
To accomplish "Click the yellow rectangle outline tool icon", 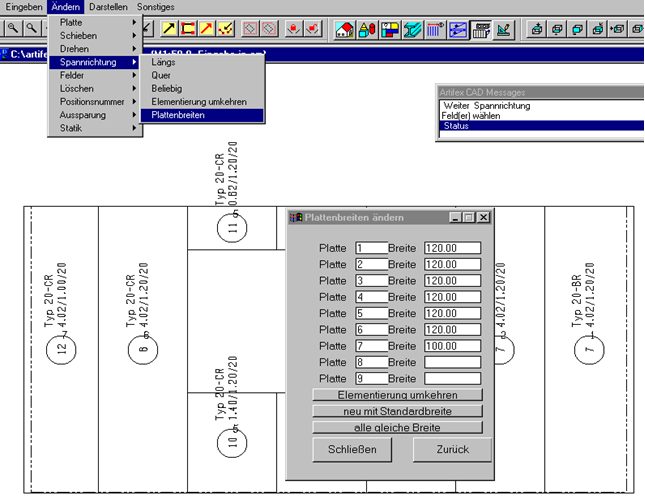I will [x=184, y=29].
